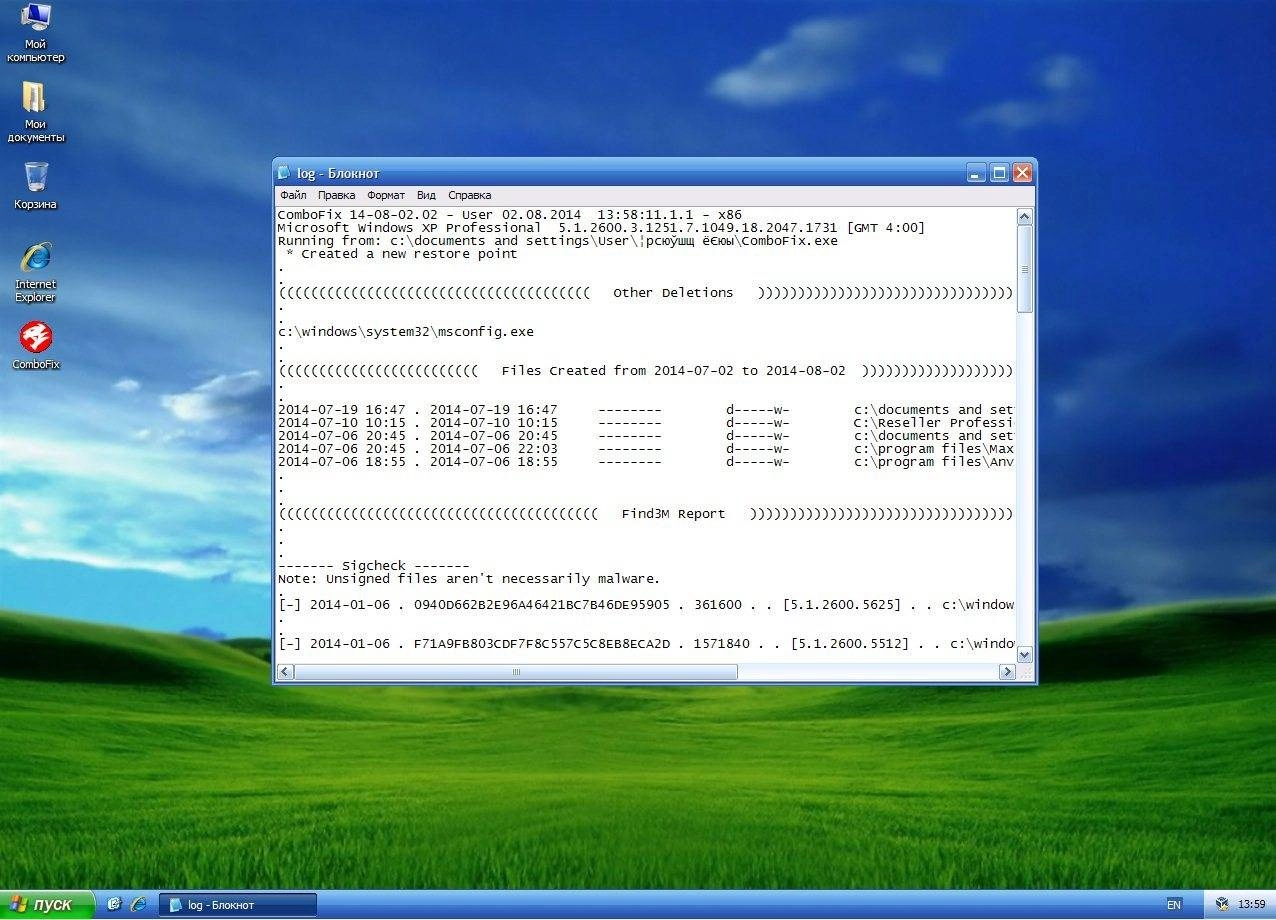Image resolution: width=1276 pixels, height=920 pixels.
Task: Click the vertical scrollbar thumb
Action: tap(1024, 269)
